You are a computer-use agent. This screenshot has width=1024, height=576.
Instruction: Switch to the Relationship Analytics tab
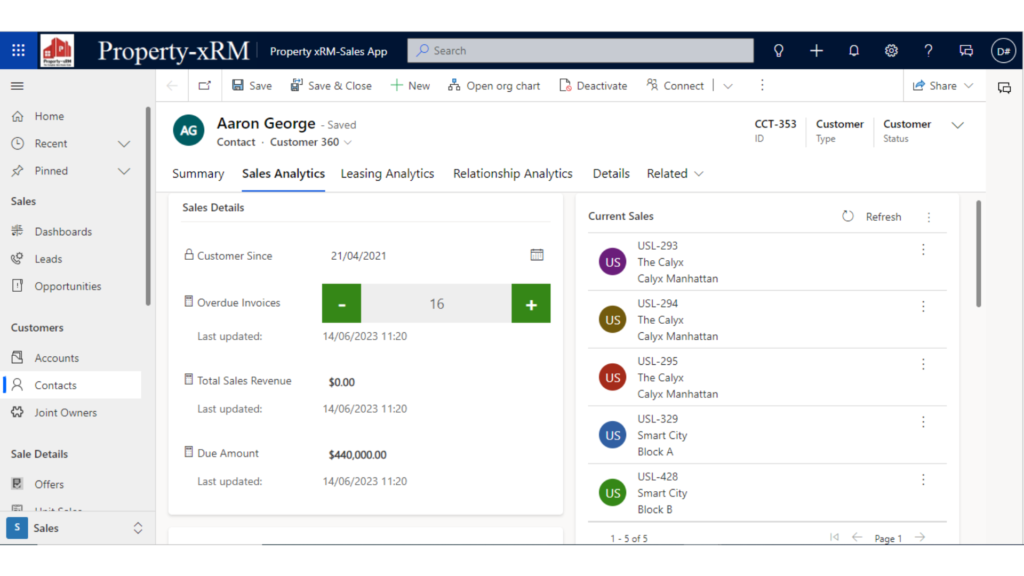click(513, 174)
